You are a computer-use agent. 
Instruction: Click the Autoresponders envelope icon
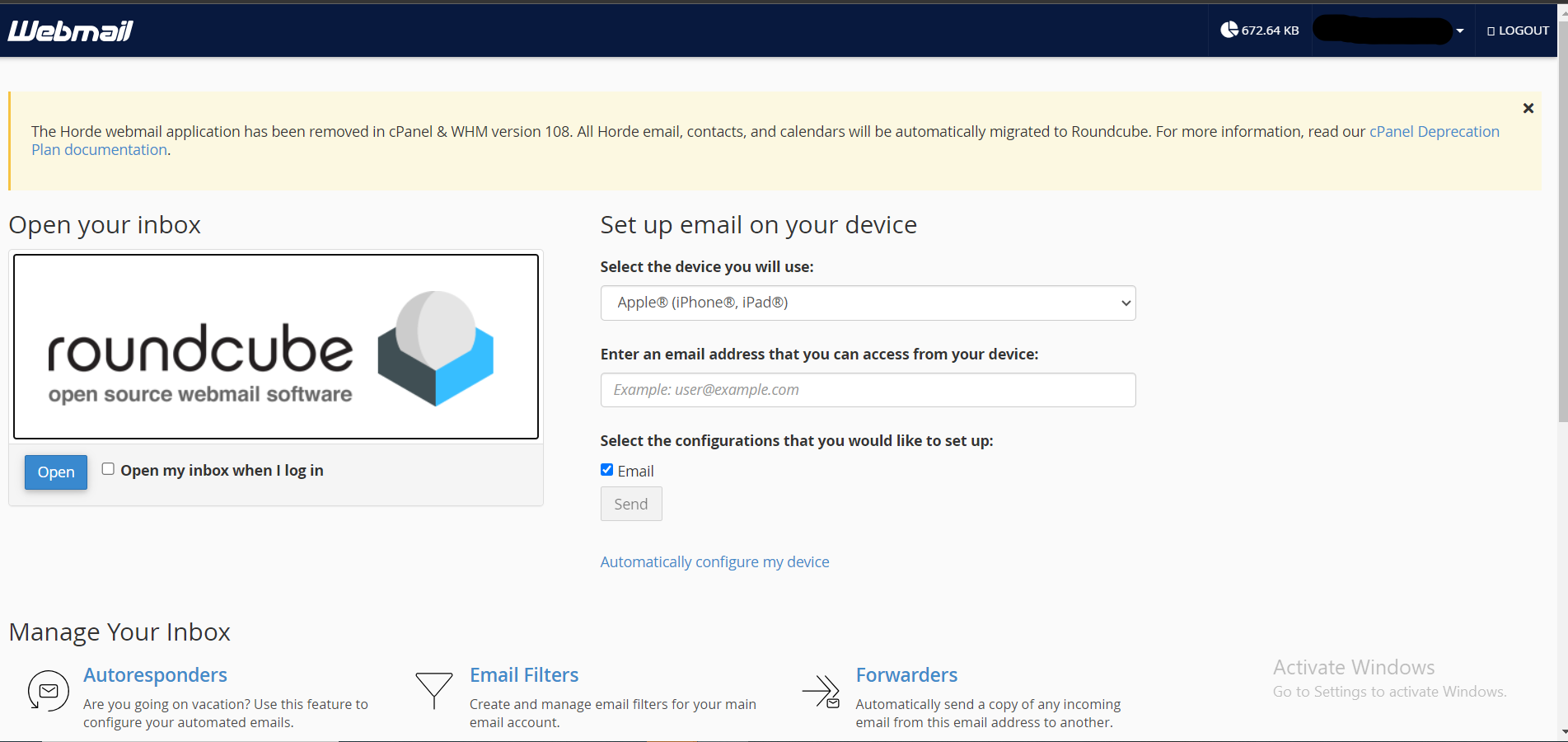click(x=49, y=691)
